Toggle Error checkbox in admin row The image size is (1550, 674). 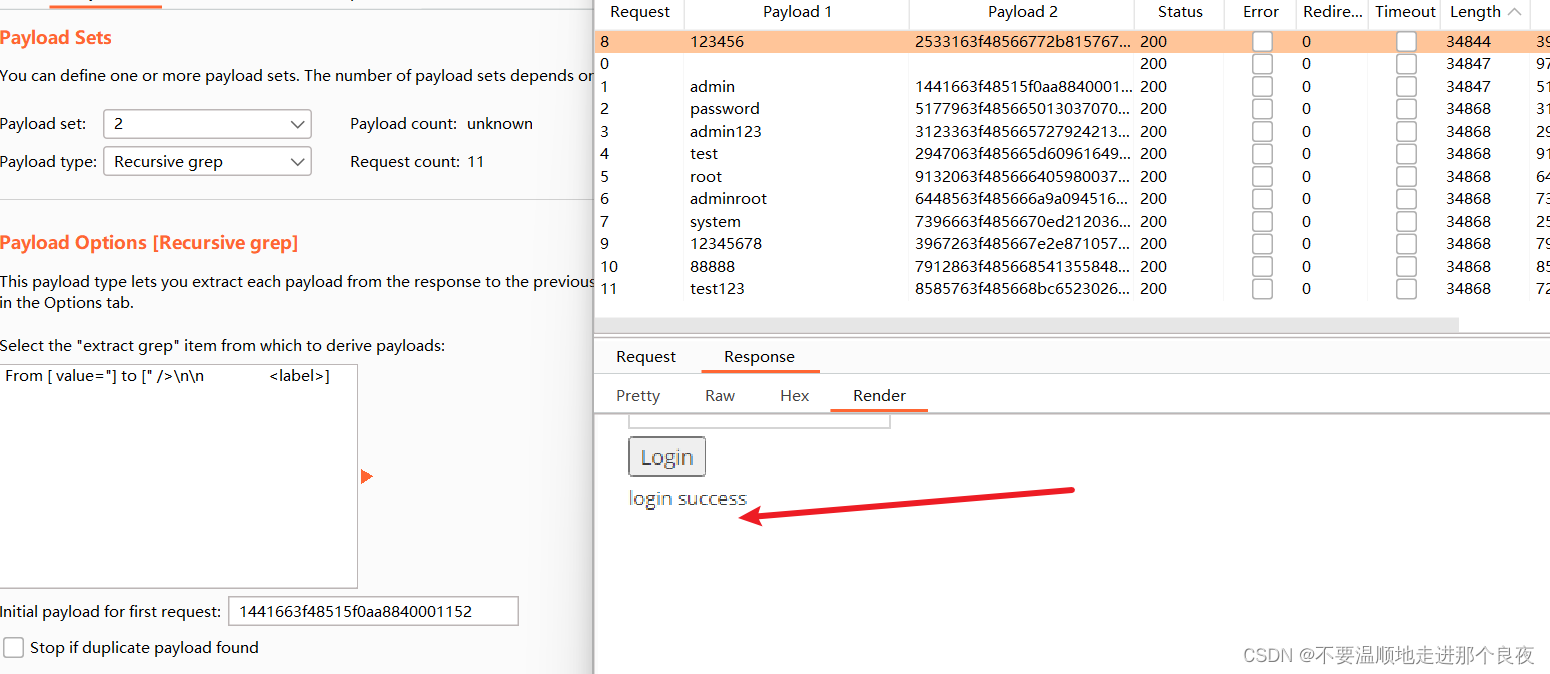pos(1263,87)
